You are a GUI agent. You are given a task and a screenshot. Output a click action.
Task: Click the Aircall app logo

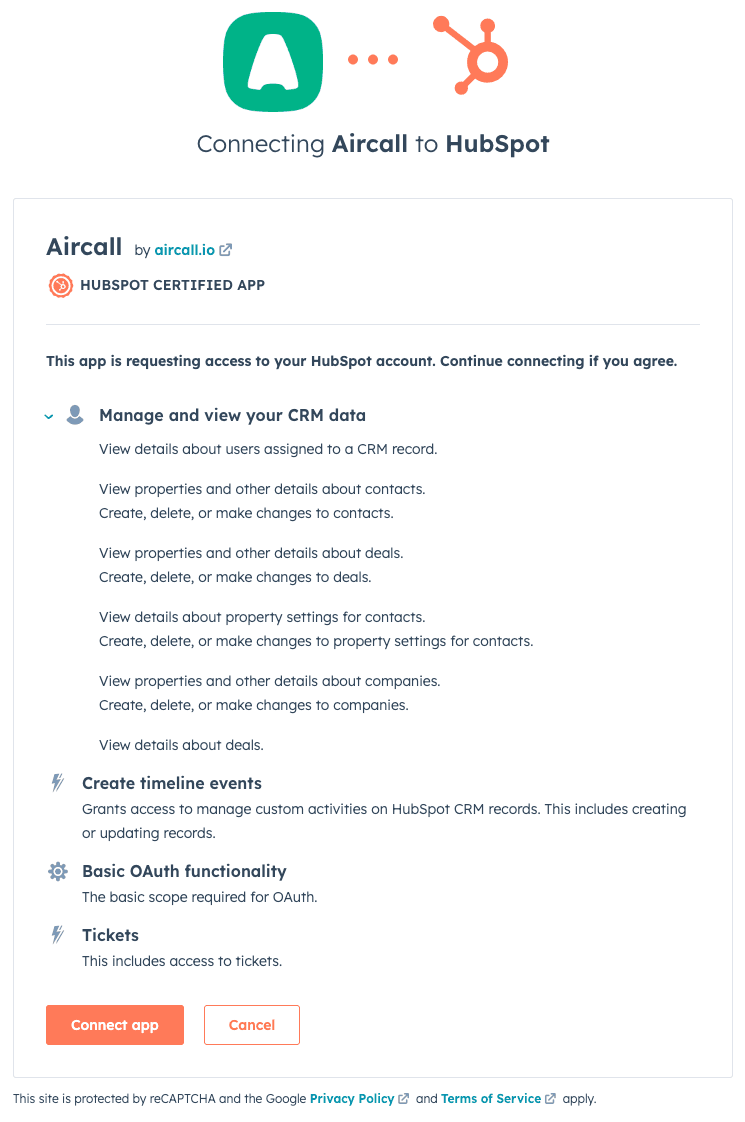pos(272,61)
